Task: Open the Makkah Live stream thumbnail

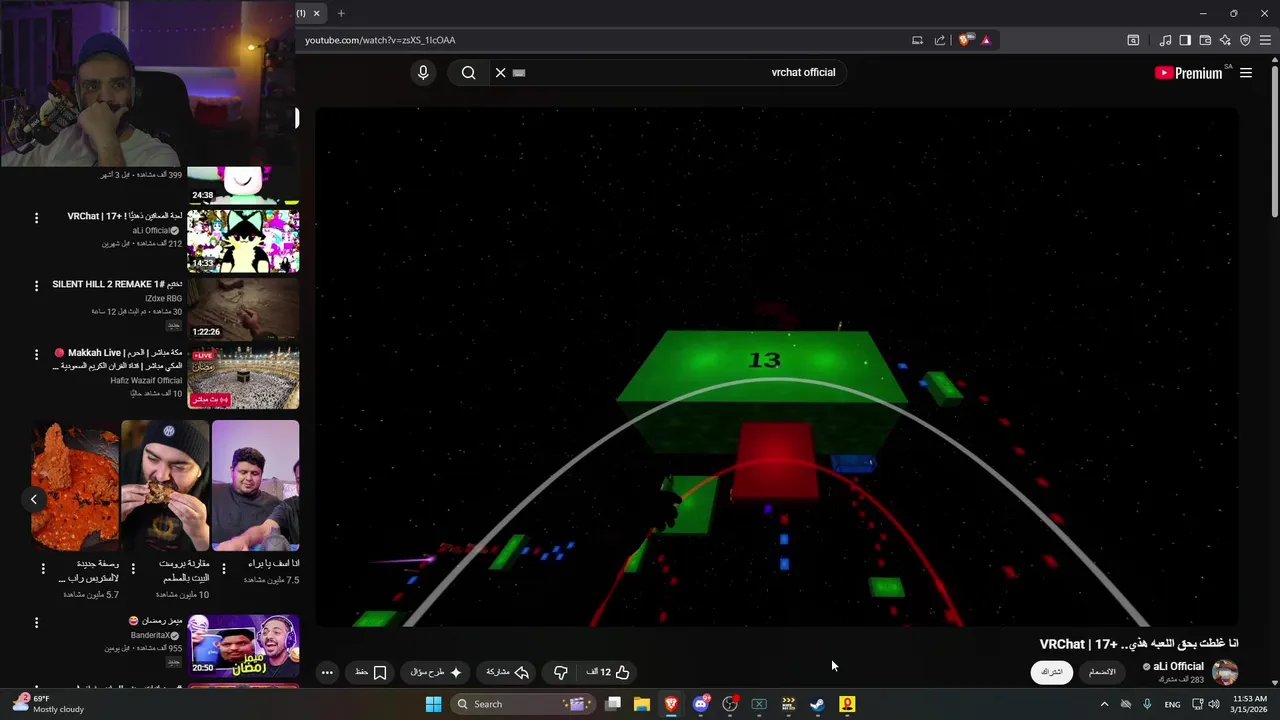Action: (x=243, y=377)
